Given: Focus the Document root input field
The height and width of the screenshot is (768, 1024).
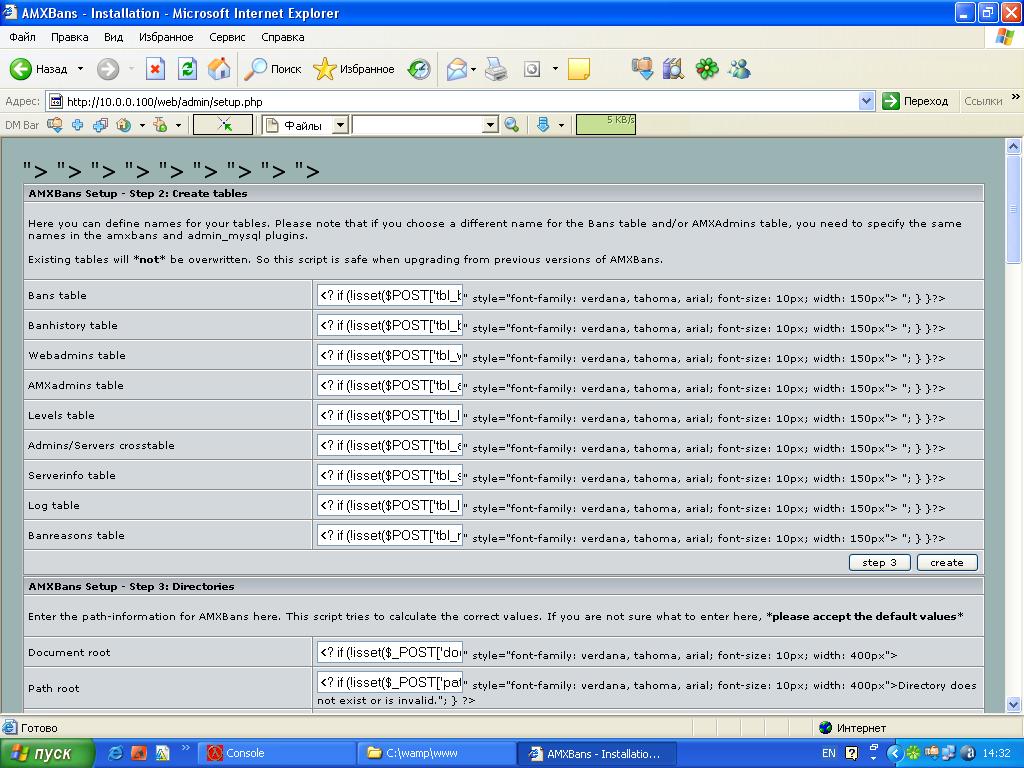Looking at the screenshot, I should pos(390,652).
